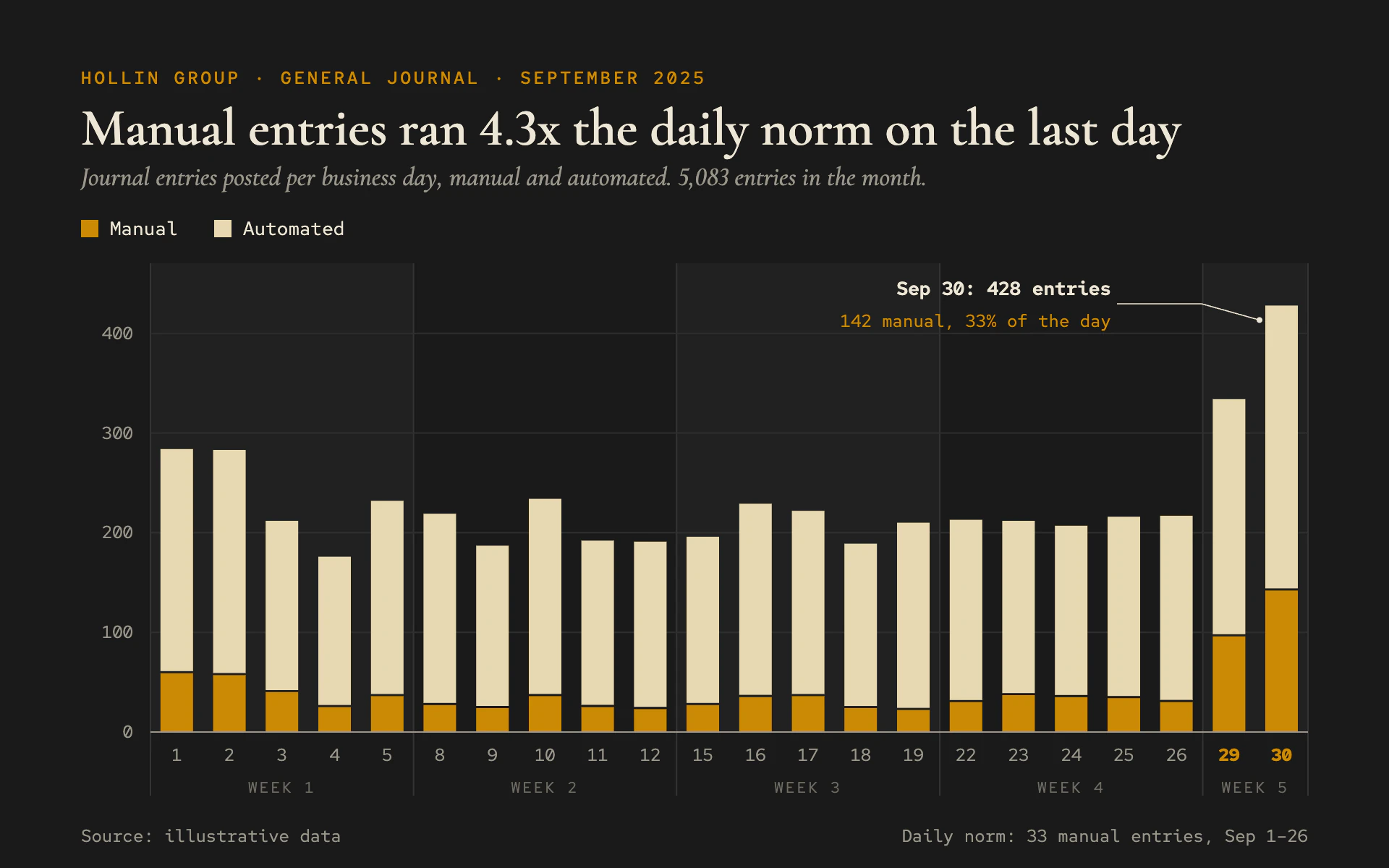This screenshot has width=1389, height=868.
Task: Click the 'WEEK 2' group label
Action: [544, 788]
